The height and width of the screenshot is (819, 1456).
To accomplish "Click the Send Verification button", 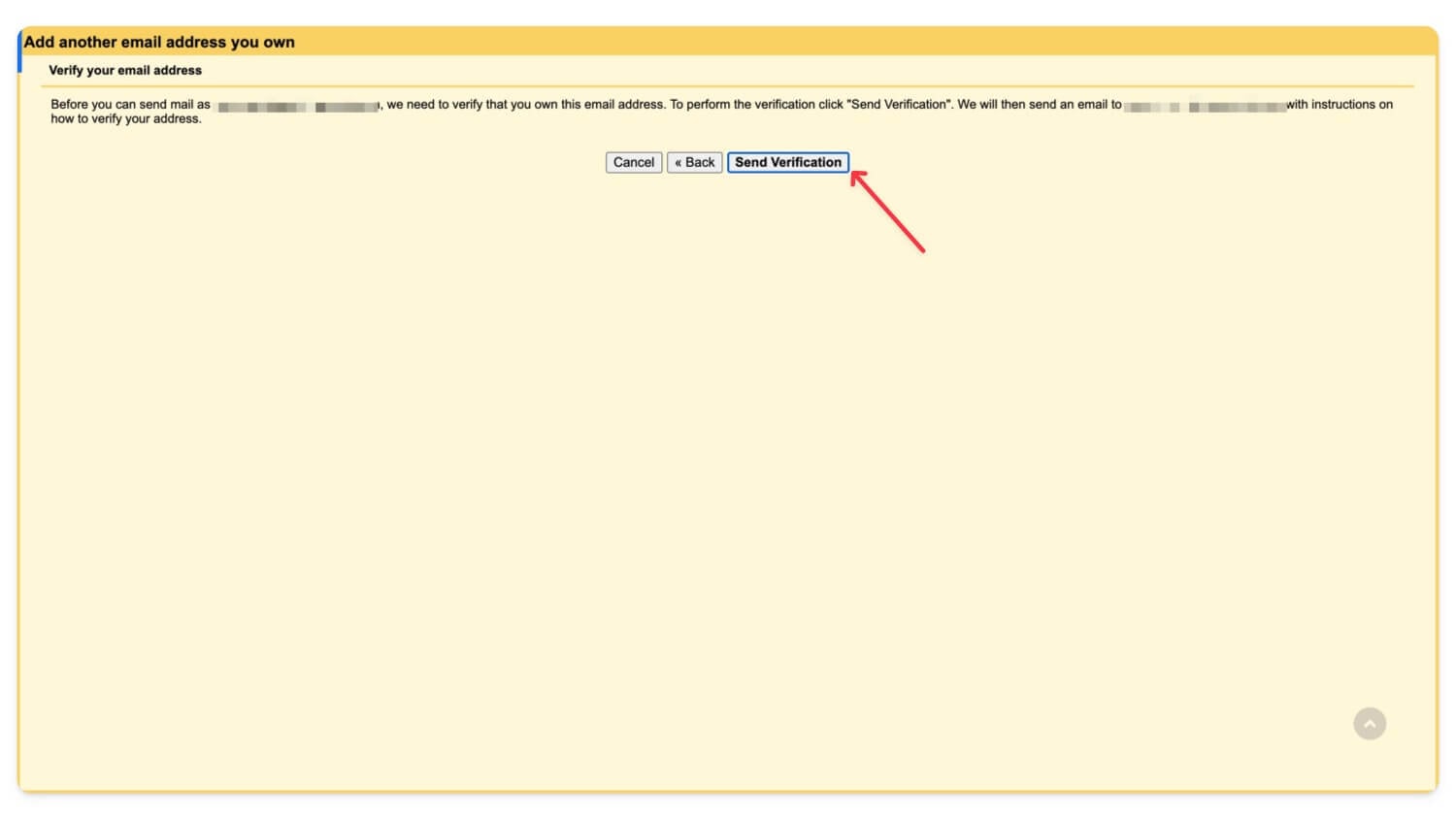I will tap(787, 162).
